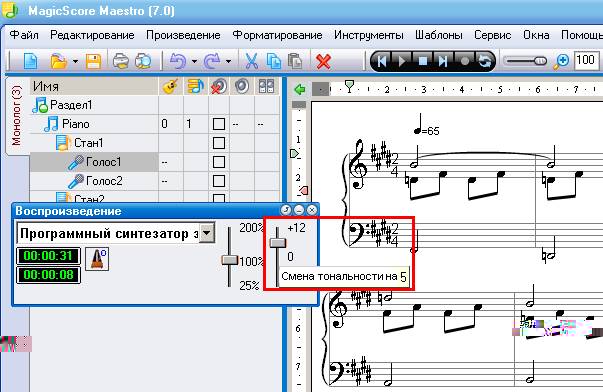The height and width of the screenshot is (392, 603).
Task: Check the Голос1 row checkbox
Action: [218, 162]
